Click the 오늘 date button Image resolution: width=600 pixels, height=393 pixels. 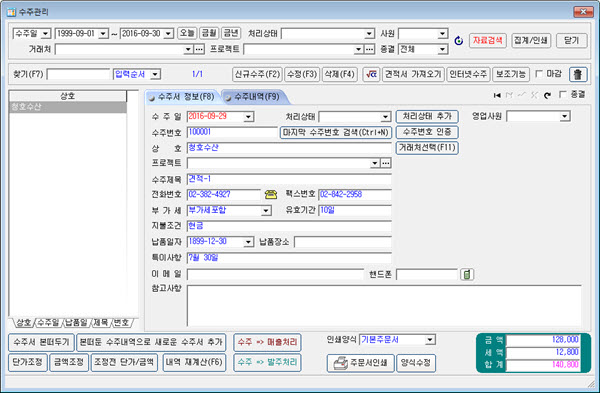pyautogui.click(x=187, y=33)
